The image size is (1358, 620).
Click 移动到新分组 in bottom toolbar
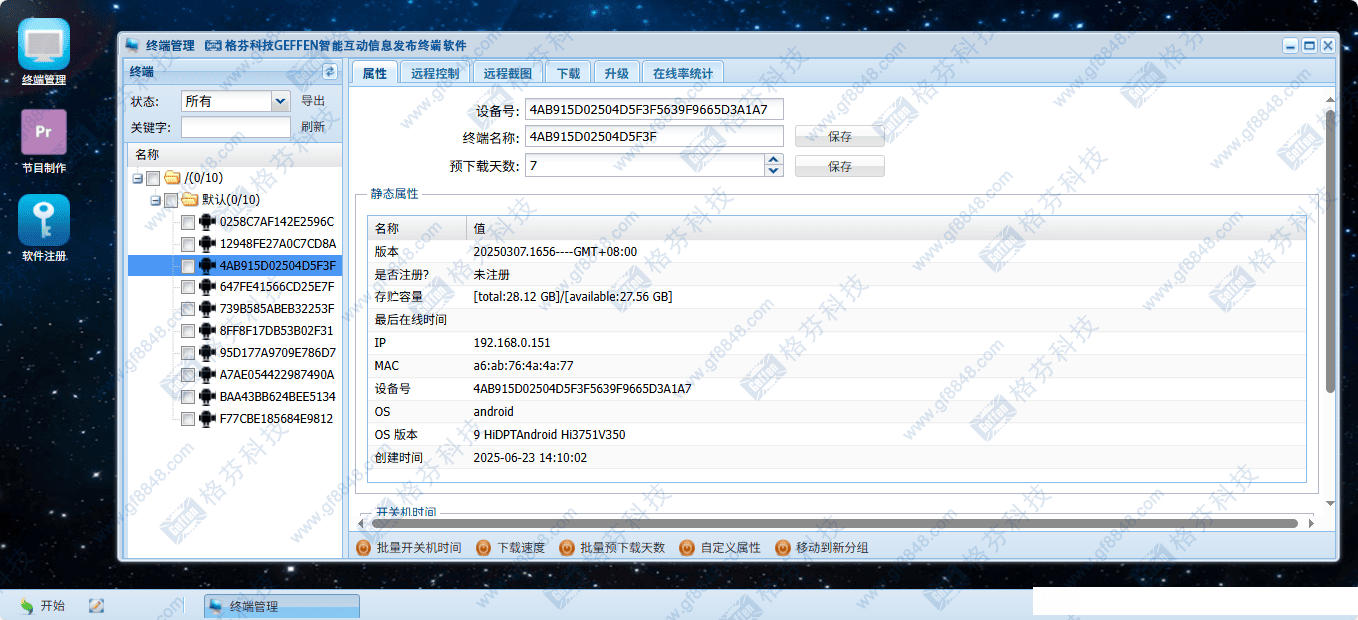[782, 548]
